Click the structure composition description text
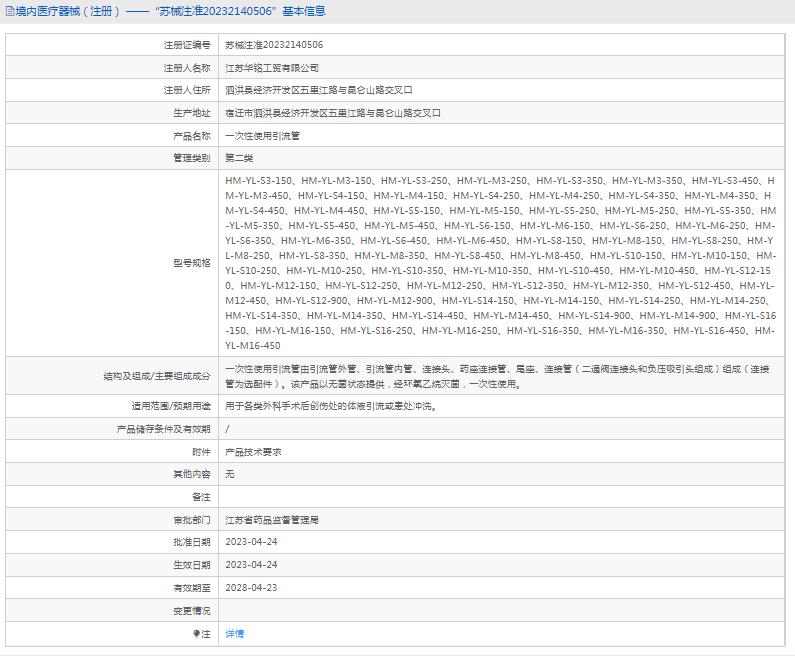 [x=497, y=376]
